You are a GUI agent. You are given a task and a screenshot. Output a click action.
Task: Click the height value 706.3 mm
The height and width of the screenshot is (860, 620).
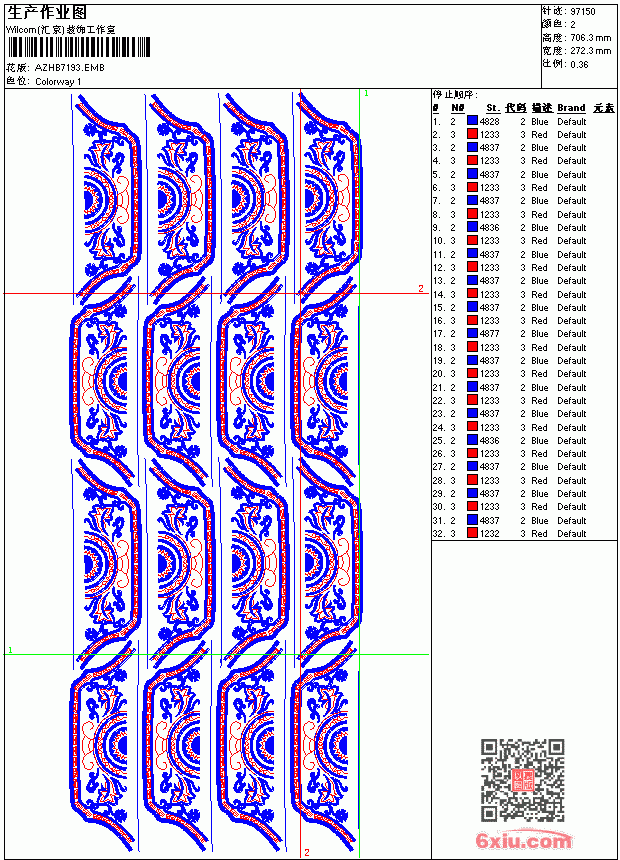590,37
